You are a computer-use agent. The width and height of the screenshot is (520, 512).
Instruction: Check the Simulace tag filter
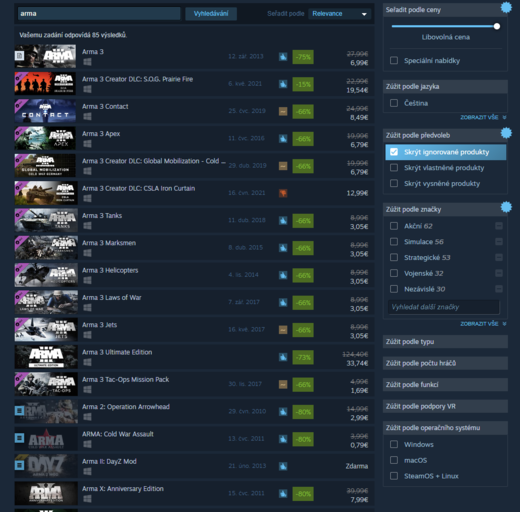pos(394,242)
